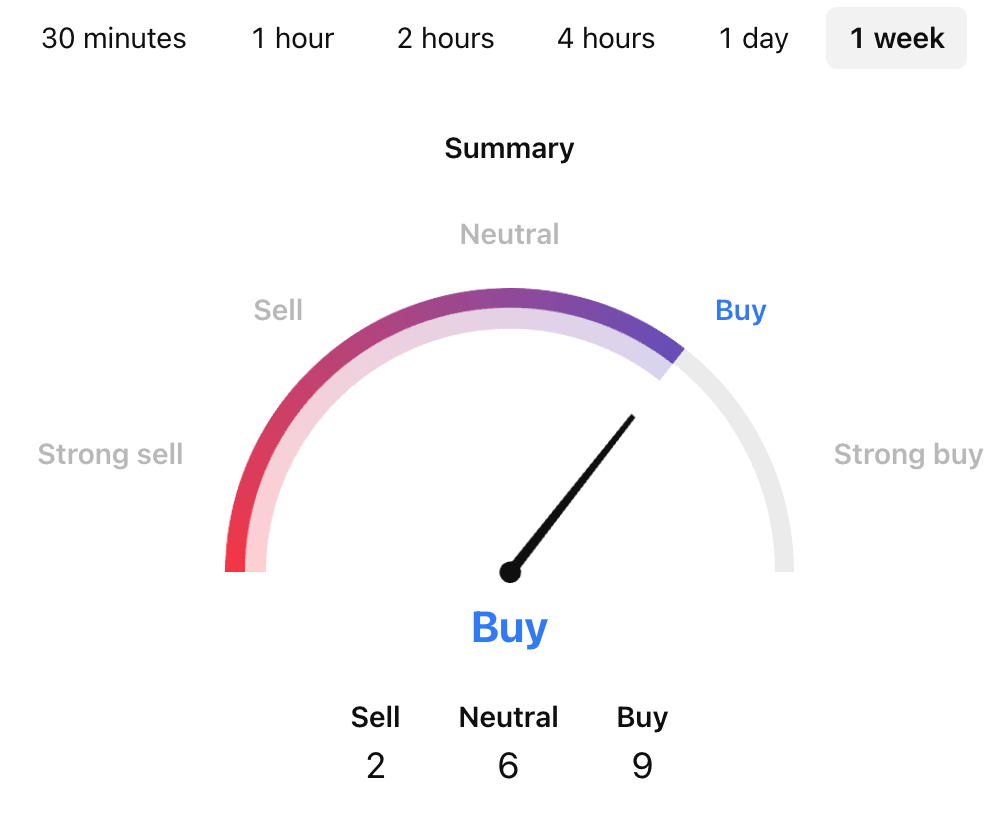Image resolution: width=1008 pixels, height=816 pixels.
Task: Click the Strong sell gauge label
Action: tap(110, 455)
